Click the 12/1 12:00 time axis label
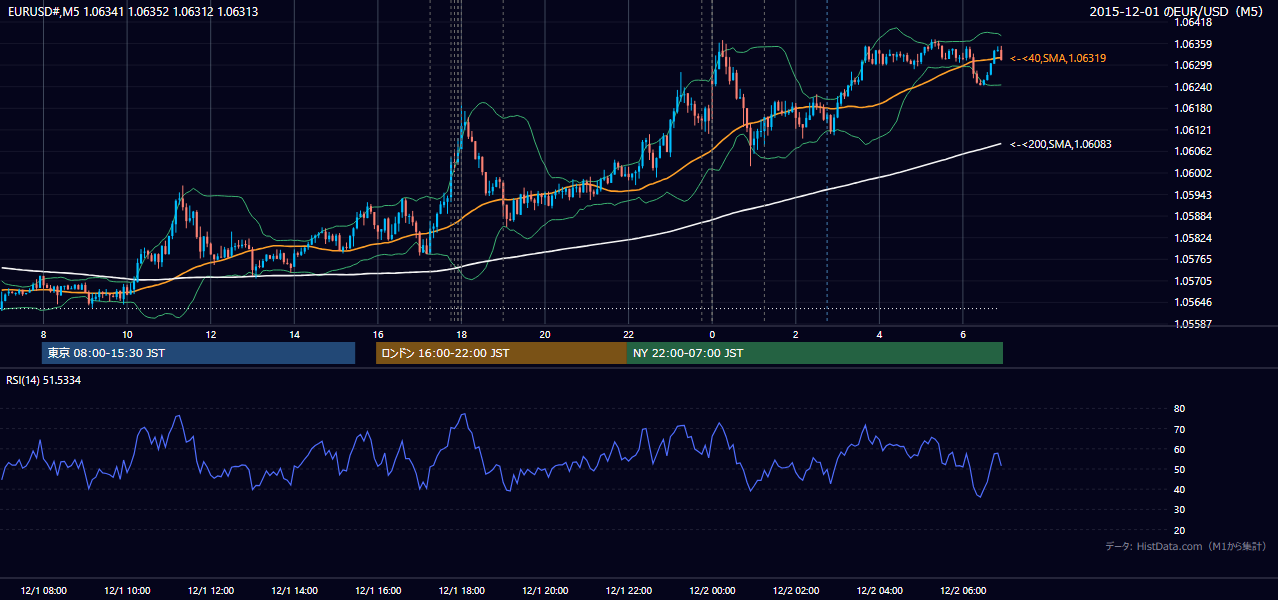Viewport: 1278px width, 600px height. pos(211,591)
